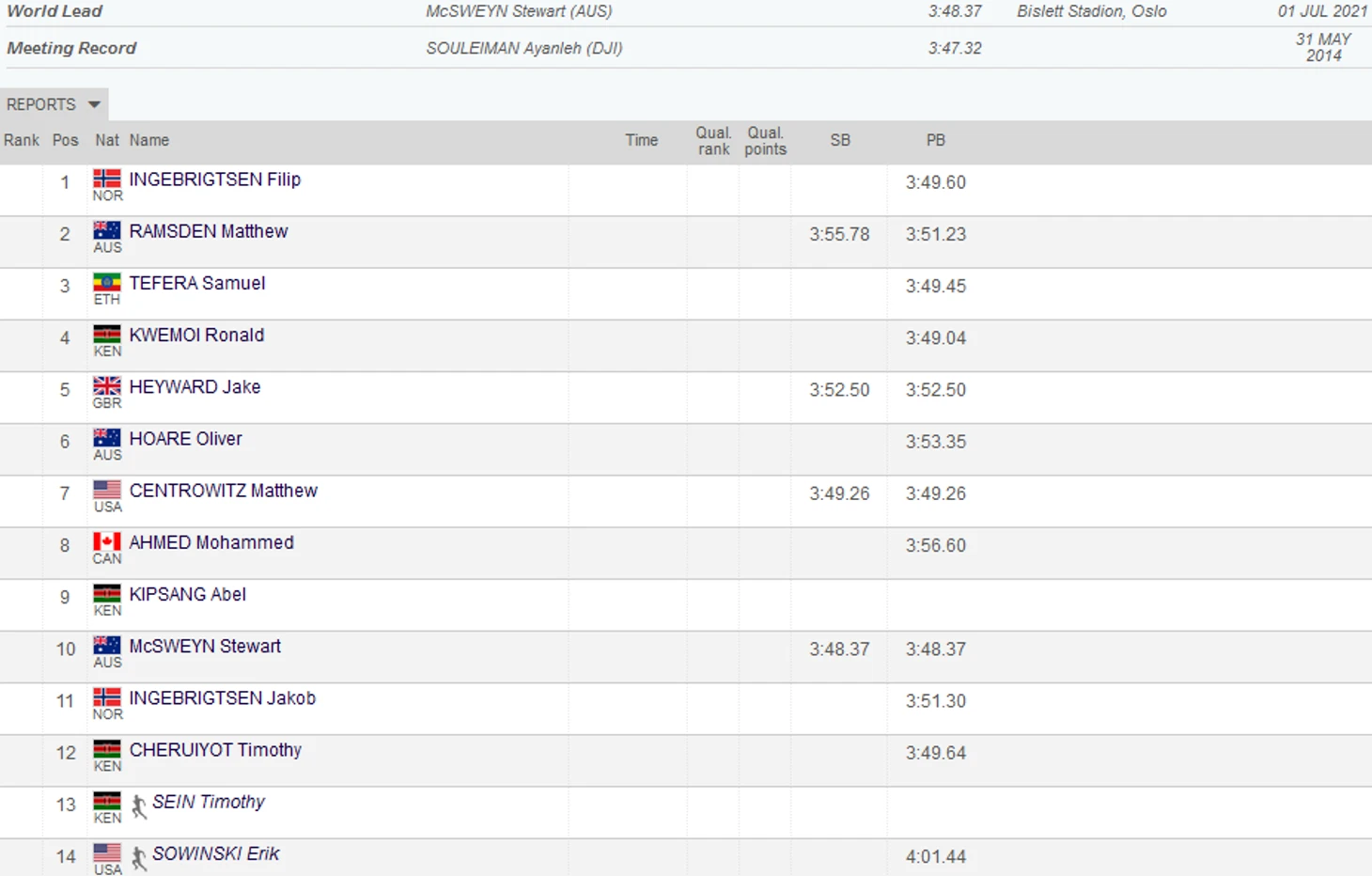Click the dropdown arrow next to REPORTS
The width and height of the screenshot is (1372, 876).
click(94, 104)
